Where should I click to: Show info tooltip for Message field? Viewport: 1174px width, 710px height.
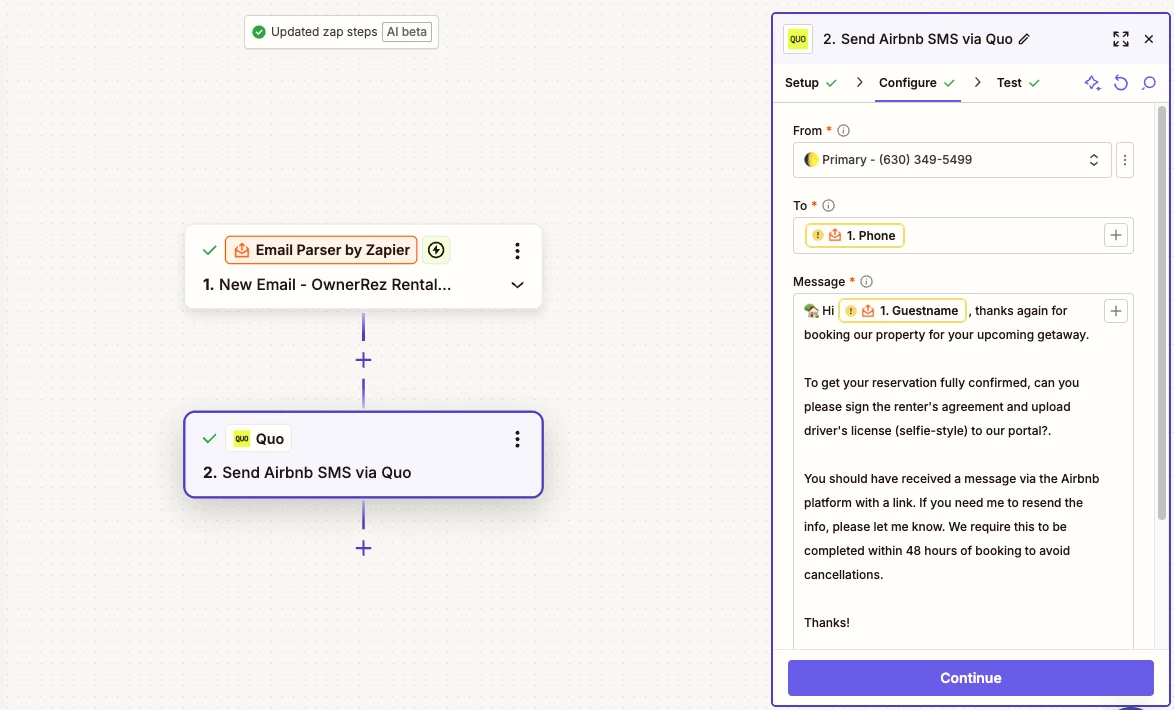866,282
